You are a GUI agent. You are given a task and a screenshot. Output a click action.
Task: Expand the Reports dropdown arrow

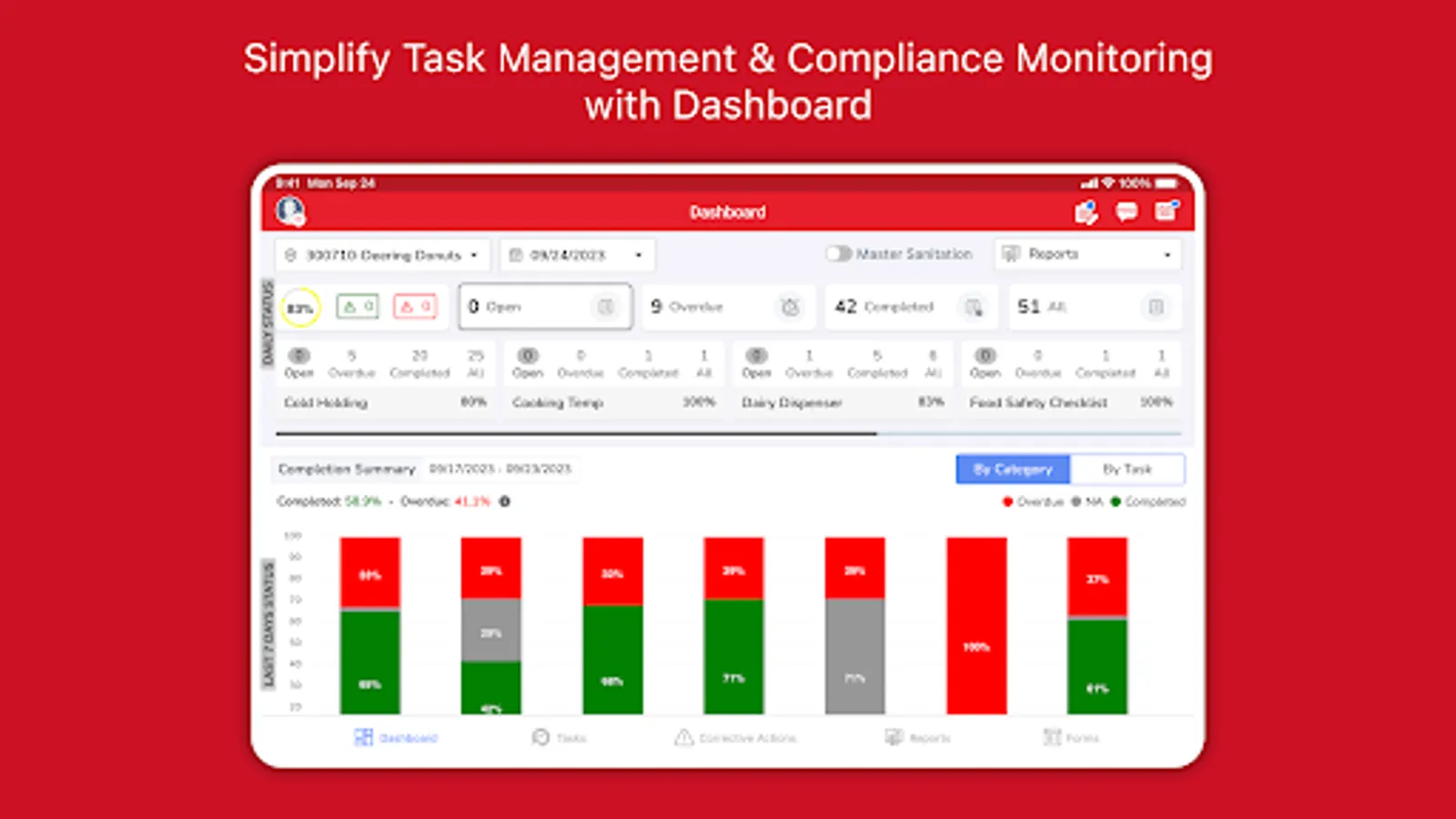tap(1168, 256)
